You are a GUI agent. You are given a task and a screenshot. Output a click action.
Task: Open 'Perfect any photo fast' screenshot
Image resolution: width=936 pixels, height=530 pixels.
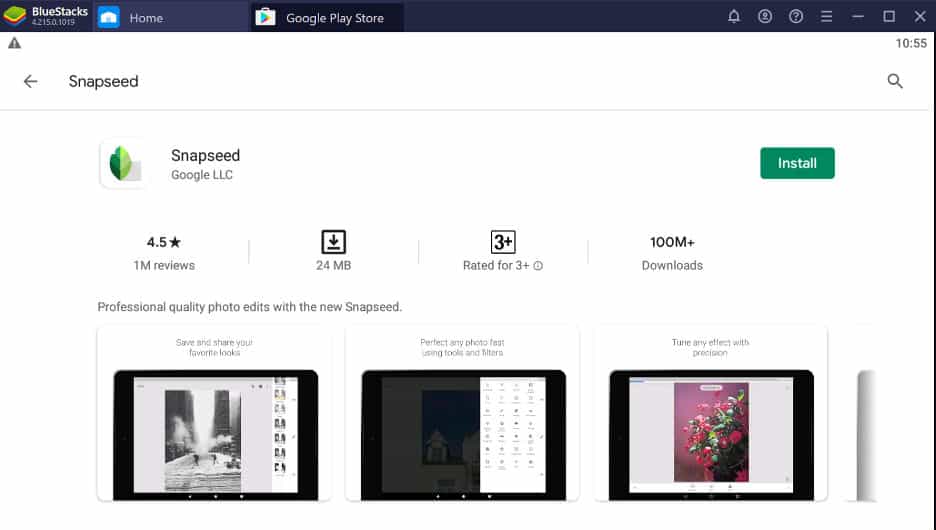coord(462,413)
